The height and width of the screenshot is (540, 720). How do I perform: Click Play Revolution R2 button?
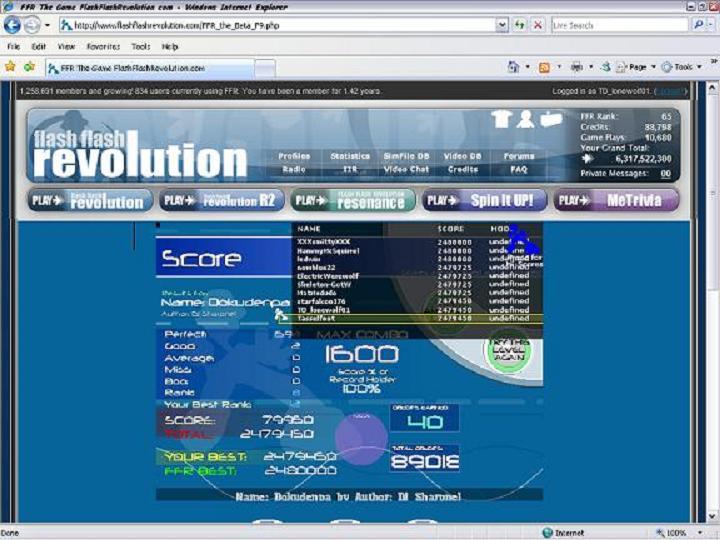222,200
